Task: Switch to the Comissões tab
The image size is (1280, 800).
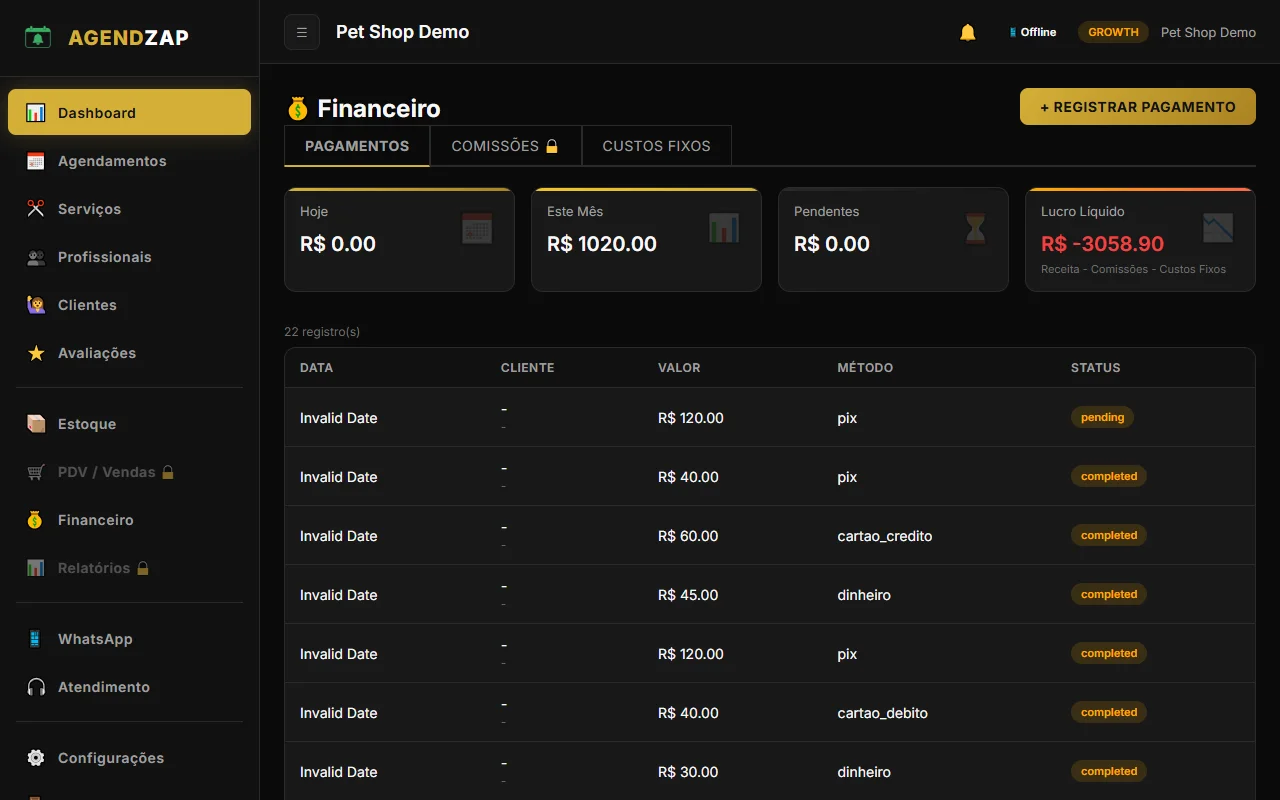Action: tap(505, 146)
